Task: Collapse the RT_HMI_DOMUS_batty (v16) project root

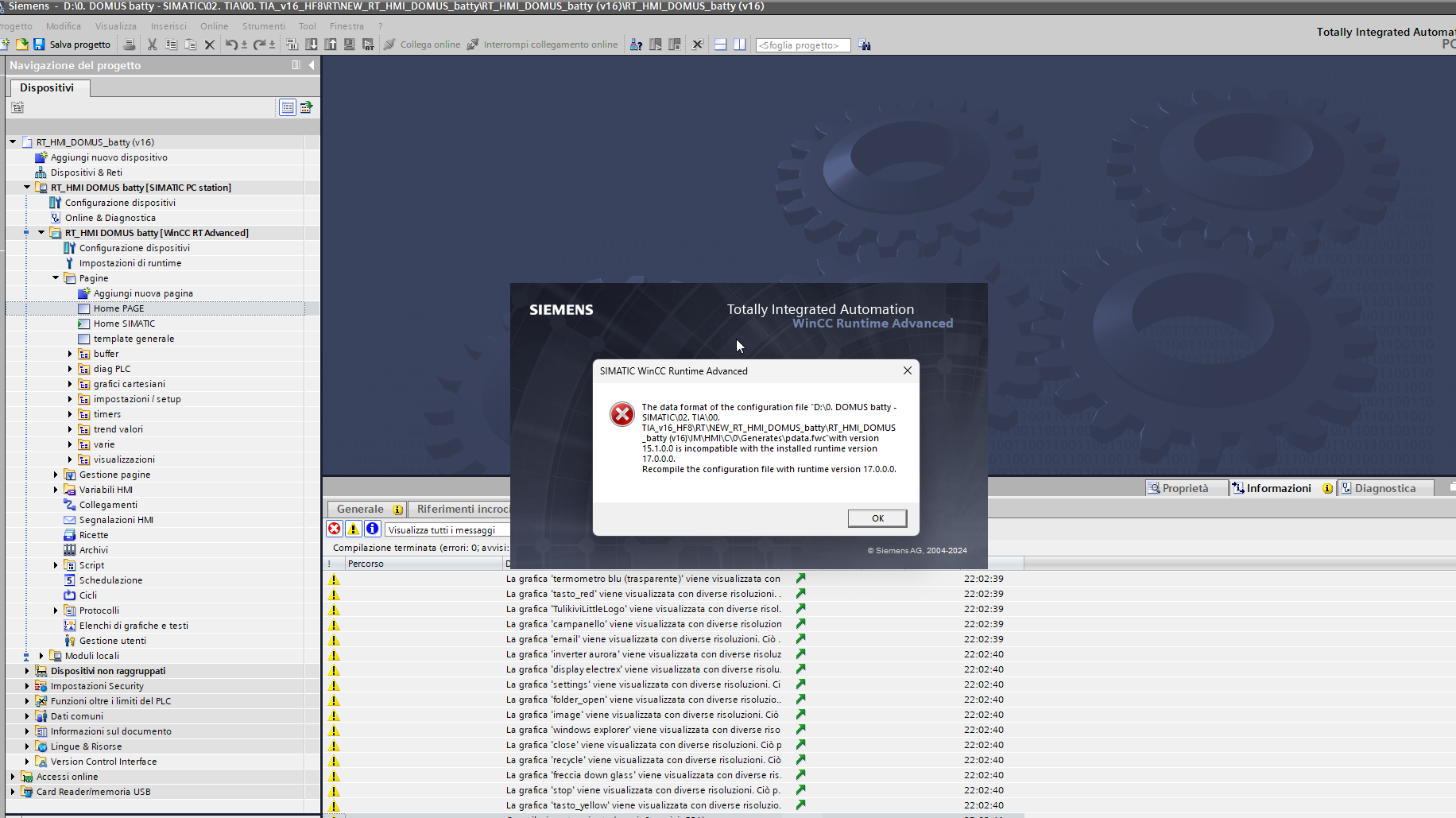Action: point(13,142)
